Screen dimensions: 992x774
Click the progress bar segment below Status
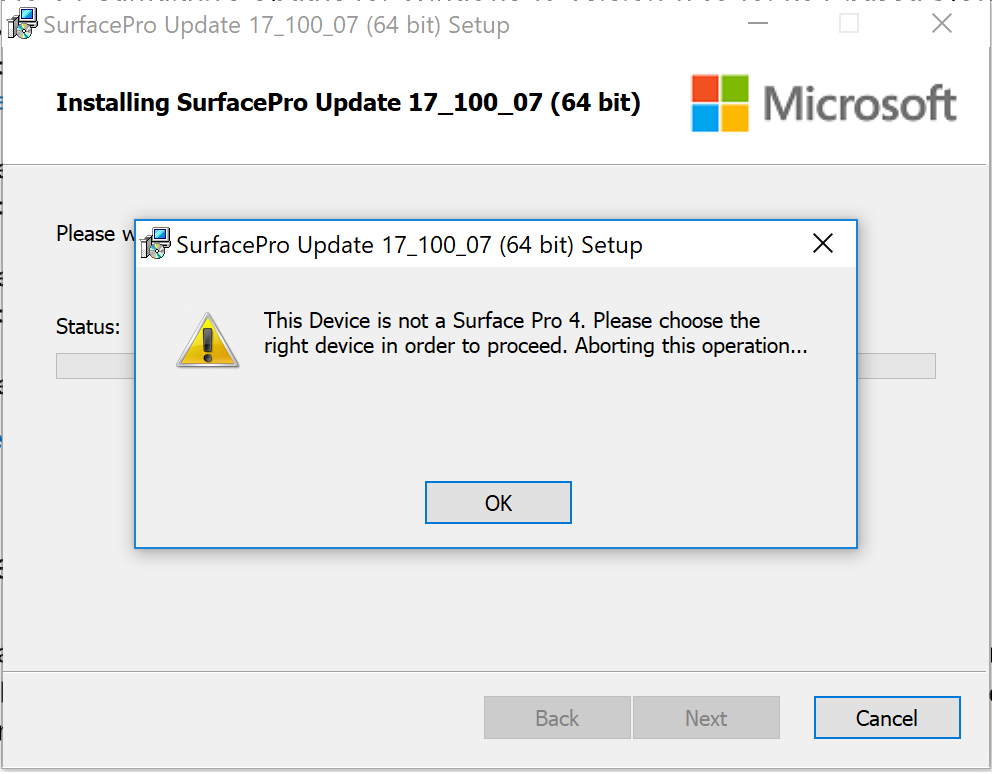coord(96,366)
